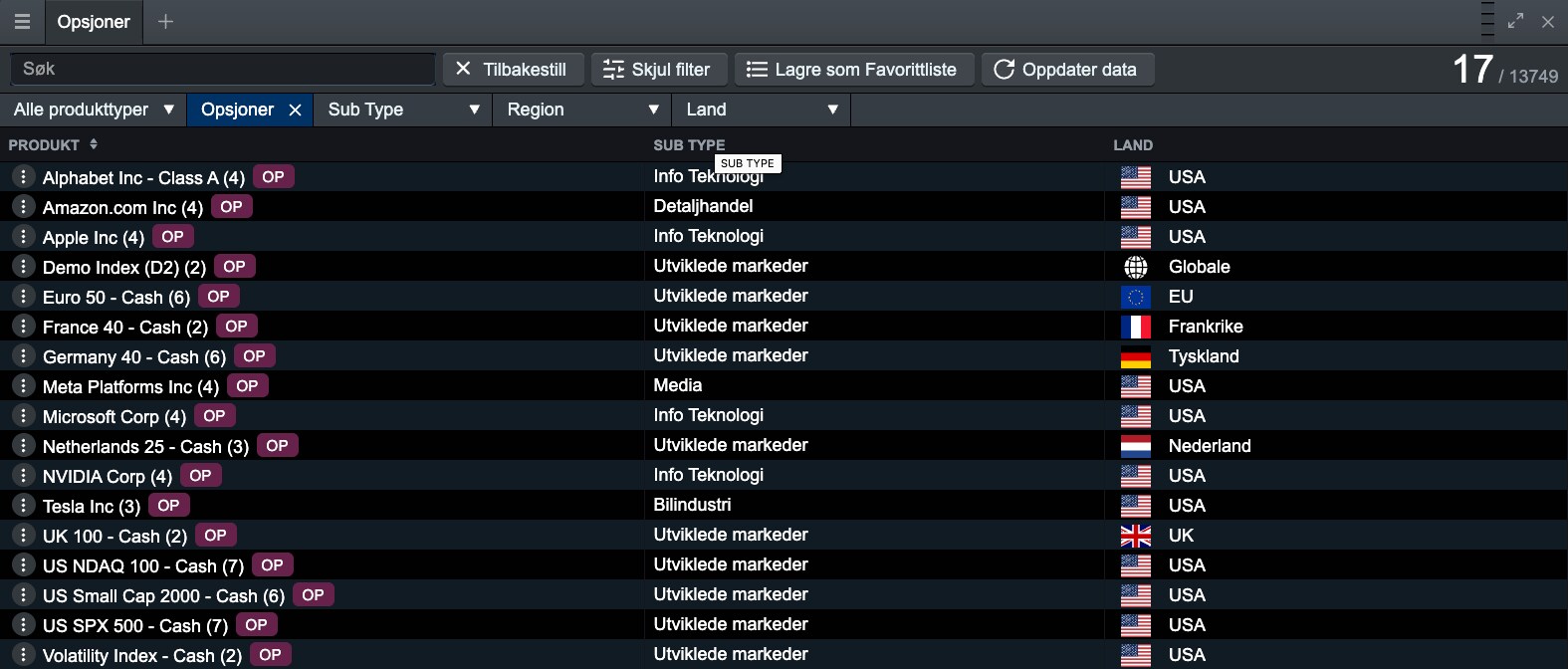This screenshot has height=669, width=1568.
Task: Click the UK flag in UK 100 row
Action: (x=1136, y=536)
